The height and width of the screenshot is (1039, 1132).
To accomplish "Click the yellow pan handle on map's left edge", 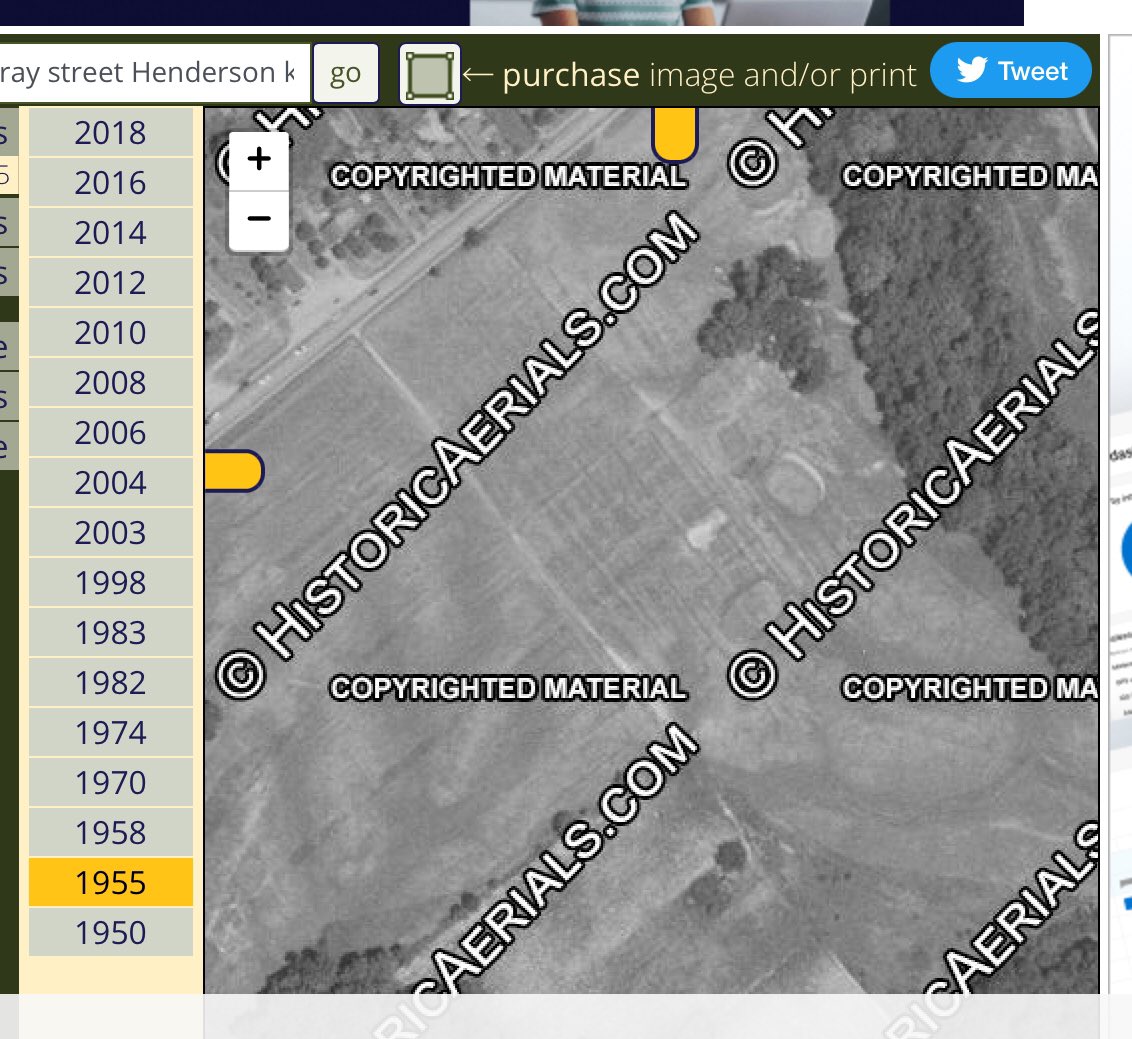I will (233, 471).
